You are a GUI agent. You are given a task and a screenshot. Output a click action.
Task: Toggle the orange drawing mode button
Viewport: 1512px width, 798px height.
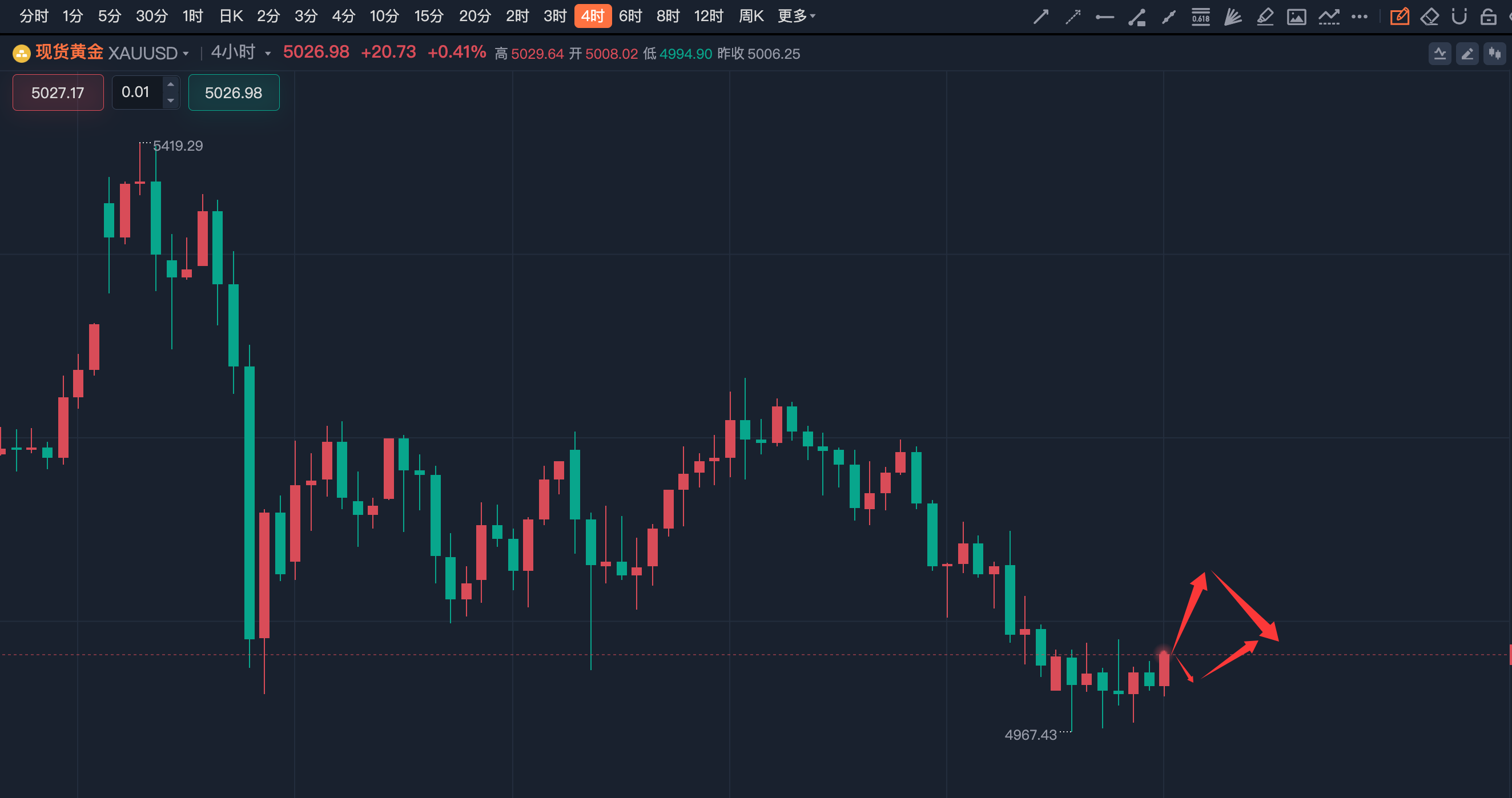(x=1400, y=17)
